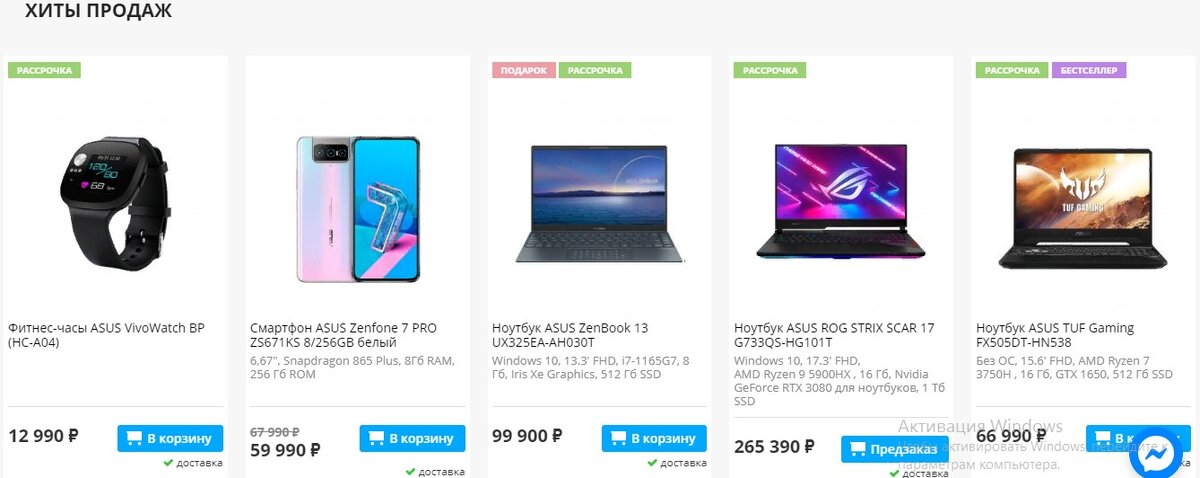
Task: Open Смартфон ASUS Zenfone 7 PRO title link
Action: point(343,335)
